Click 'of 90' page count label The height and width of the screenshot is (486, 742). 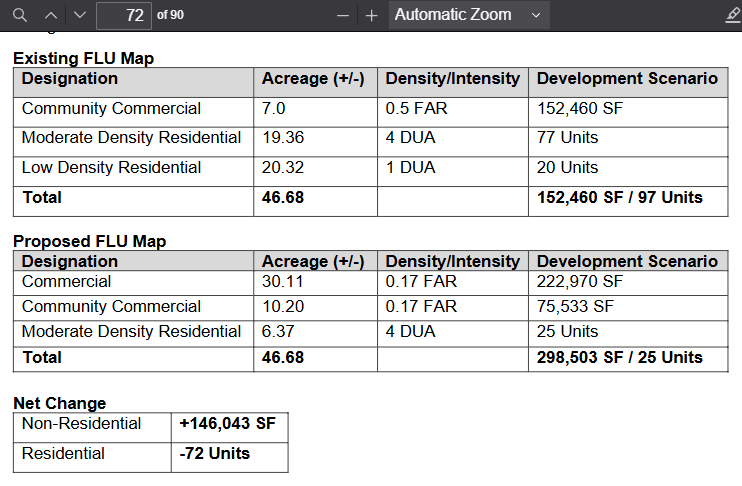pos(170,15)
